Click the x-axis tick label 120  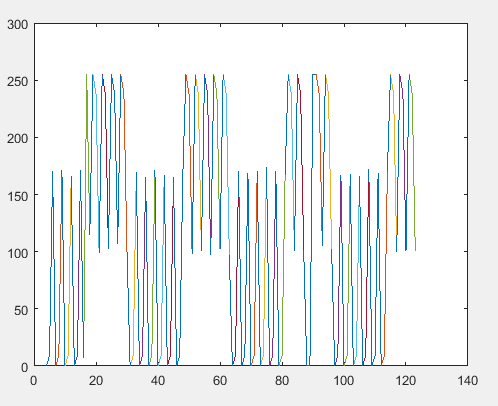(406, 380)
